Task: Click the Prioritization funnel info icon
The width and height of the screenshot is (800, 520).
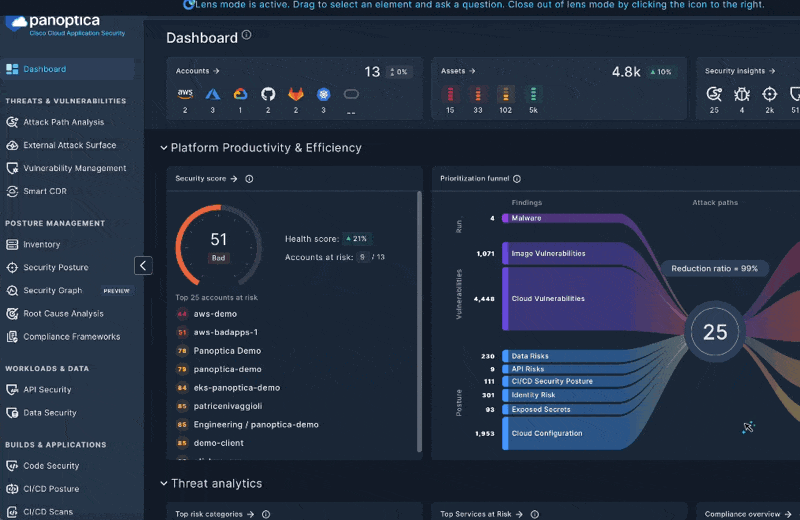Action: pos(517,179)
